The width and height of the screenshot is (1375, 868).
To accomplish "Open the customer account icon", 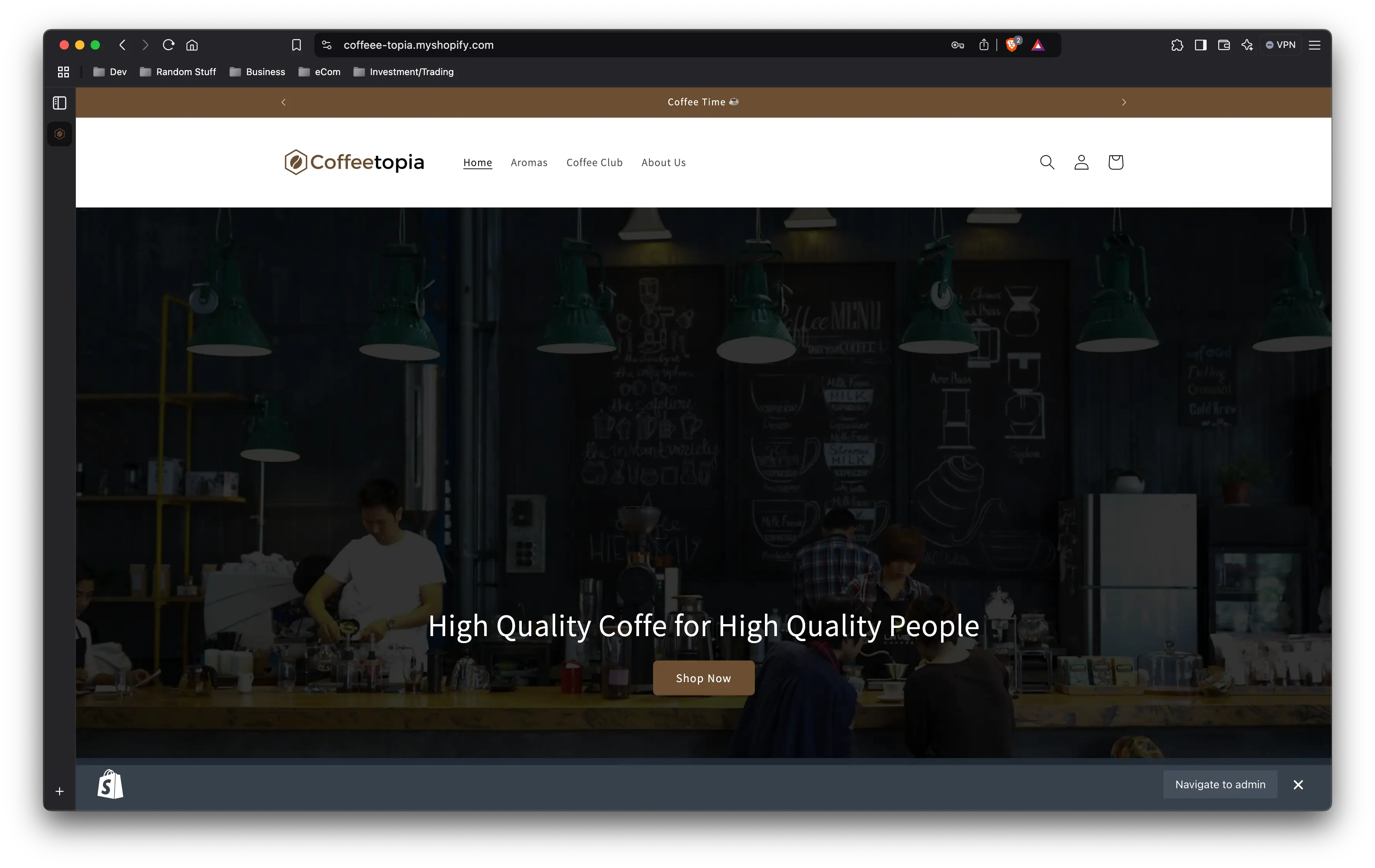I will (x=1081, y=162).
